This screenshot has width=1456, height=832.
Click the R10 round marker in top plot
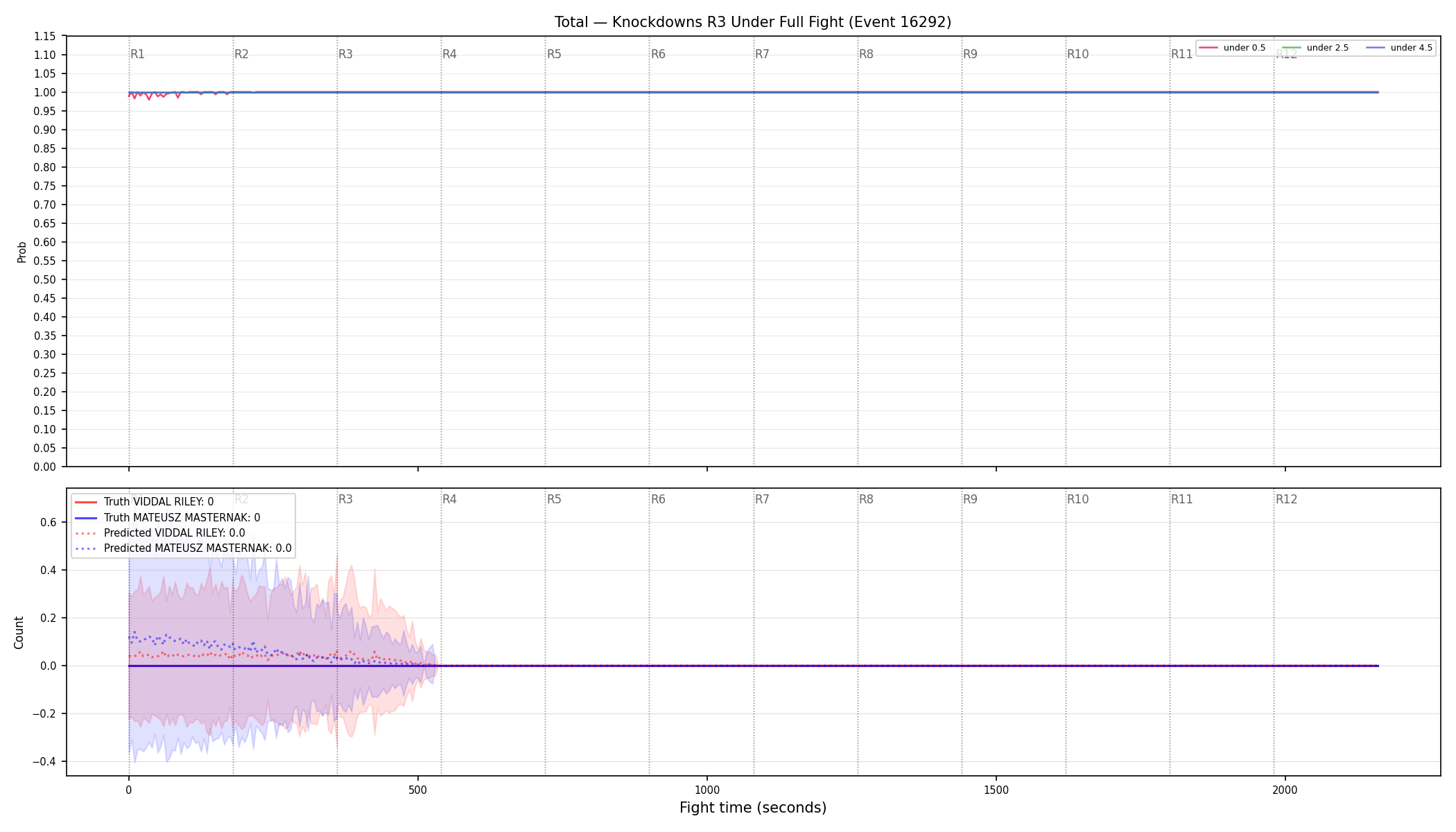pyautogui.click(x=1077, y=54)
